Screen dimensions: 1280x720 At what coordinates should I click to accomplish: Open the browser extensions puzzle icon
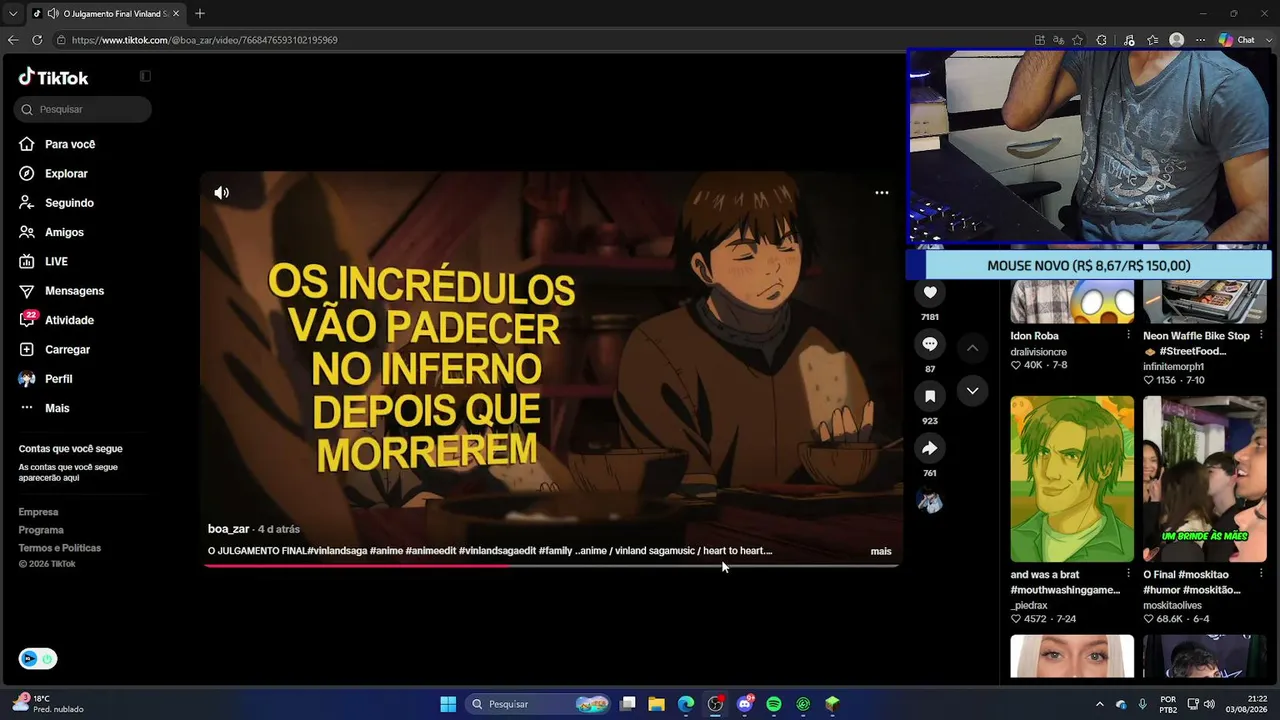(1101, 40)
